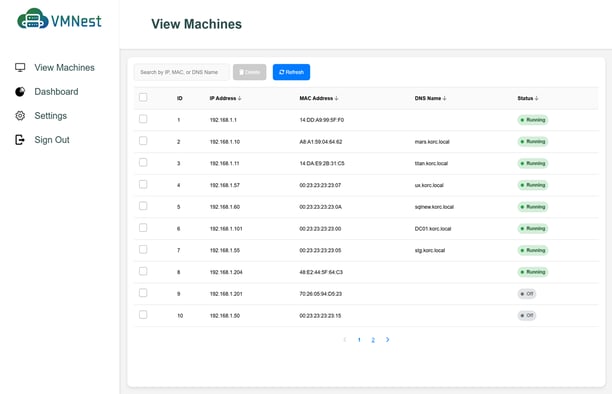Screen dimensions: 612x394
Task: Focus the search by IP, MAC, DNS field
Action: [x=181, y=72]
